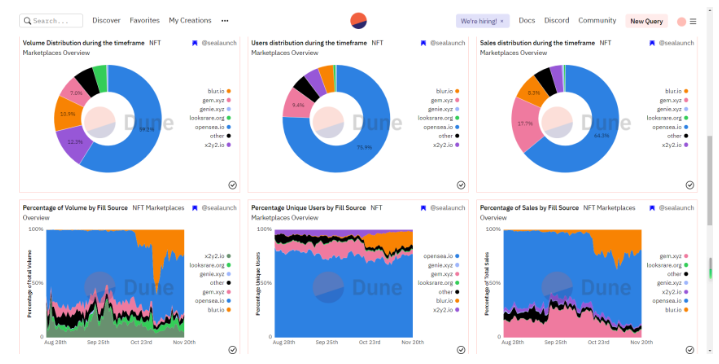This screenshot has height=364, width=719.
Task: Open Sales distribution during the timeframe title
Action: 537,43
